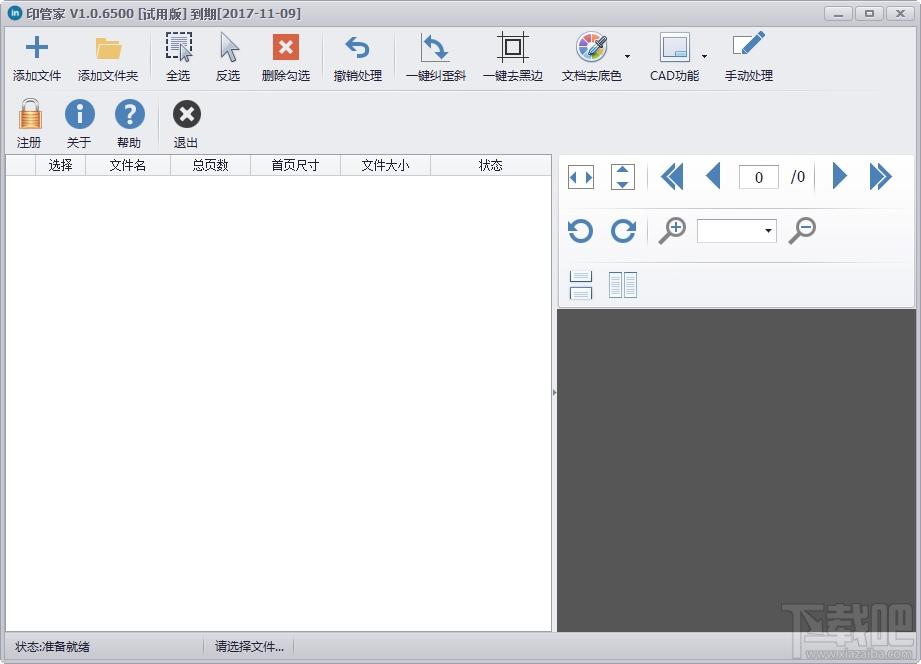This screenshot has width=921, height=664.
Task: Jump to last page
Action: coord(880,176)
